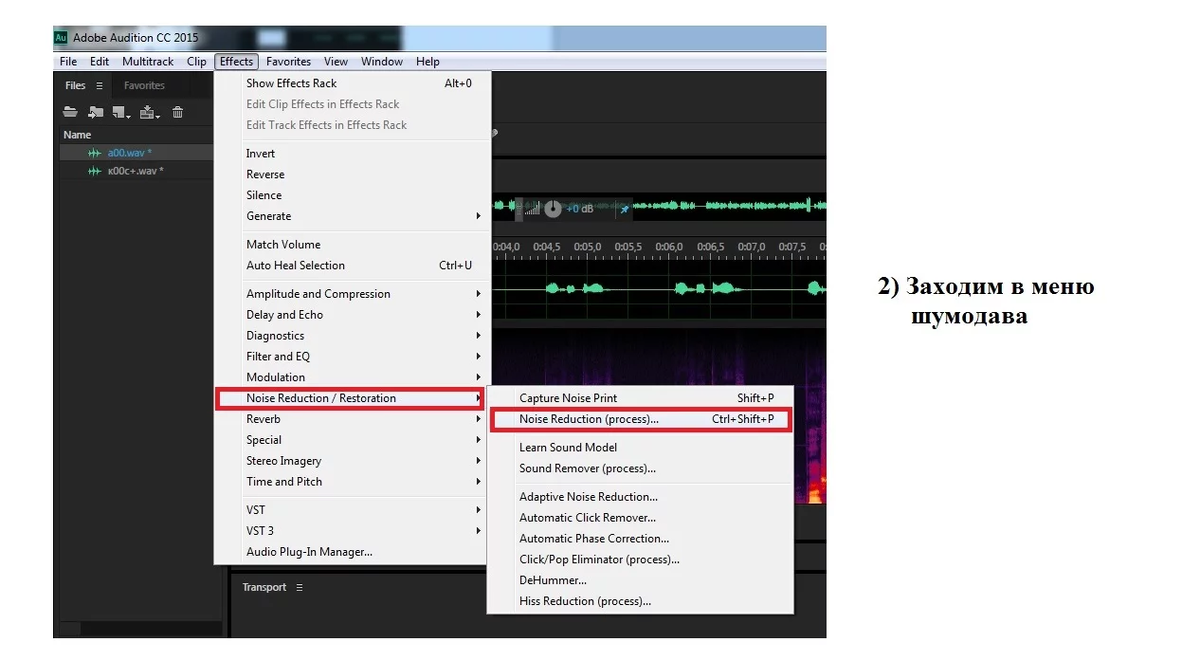This screenshot has width=1200, height=661.
Task: Click the pin icon on the volume HUD
Action: tap(623, 208)
